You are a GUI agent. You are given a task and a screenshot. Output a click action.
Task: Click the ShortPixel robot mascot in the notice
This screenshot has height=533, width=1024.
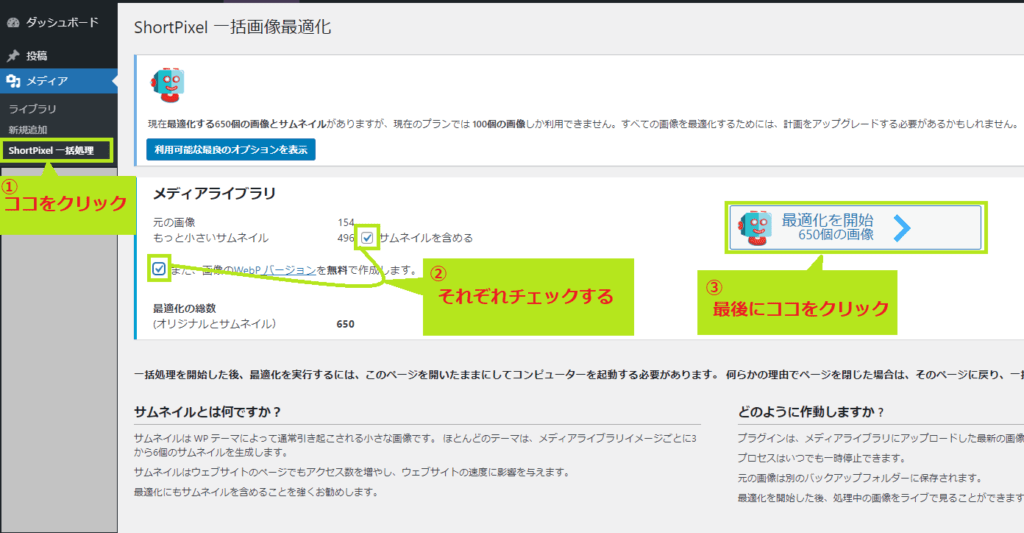click(x=168, y=85)
